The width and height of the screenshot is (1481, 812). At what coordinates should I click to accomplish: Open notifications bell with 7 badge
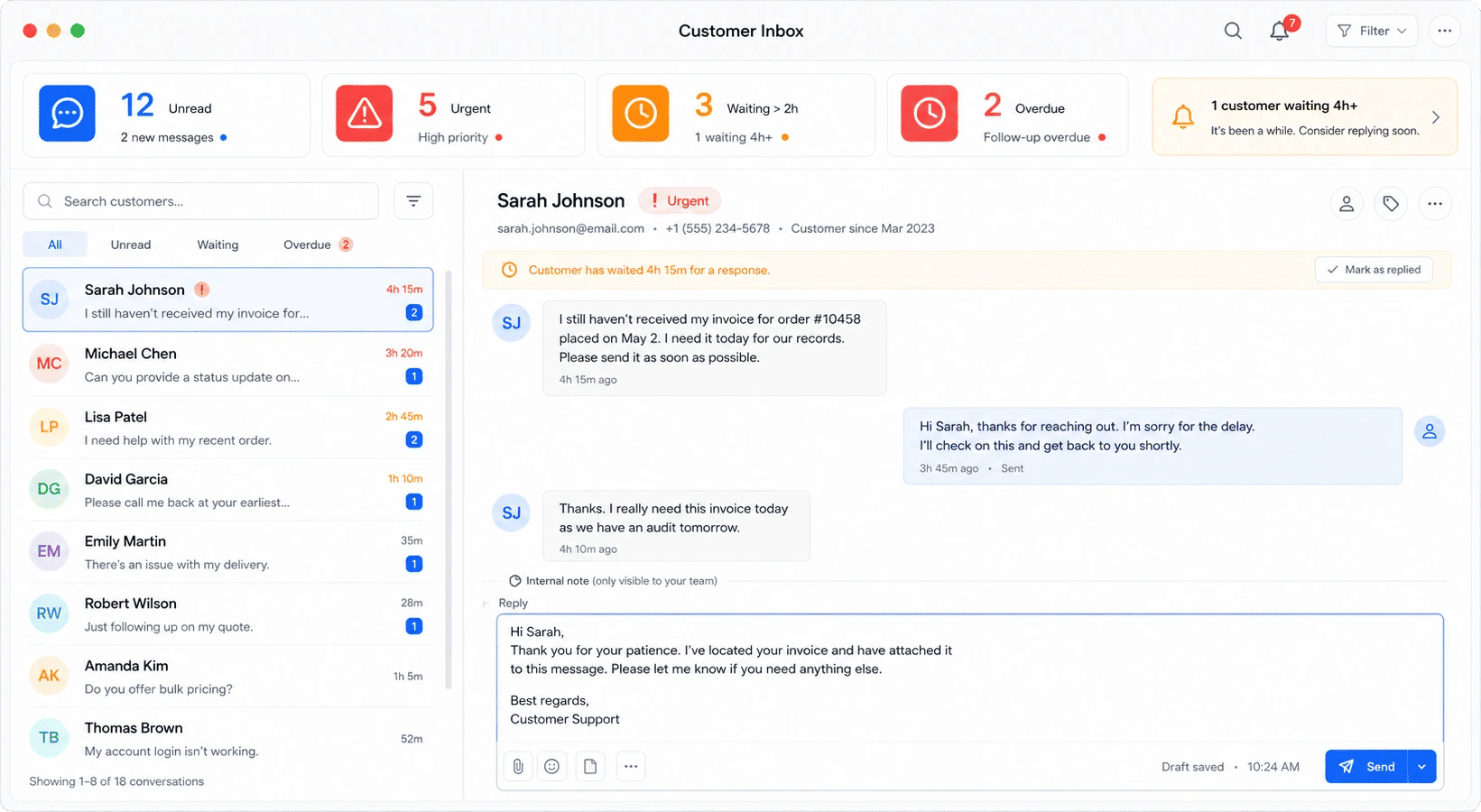(1281, 30)
